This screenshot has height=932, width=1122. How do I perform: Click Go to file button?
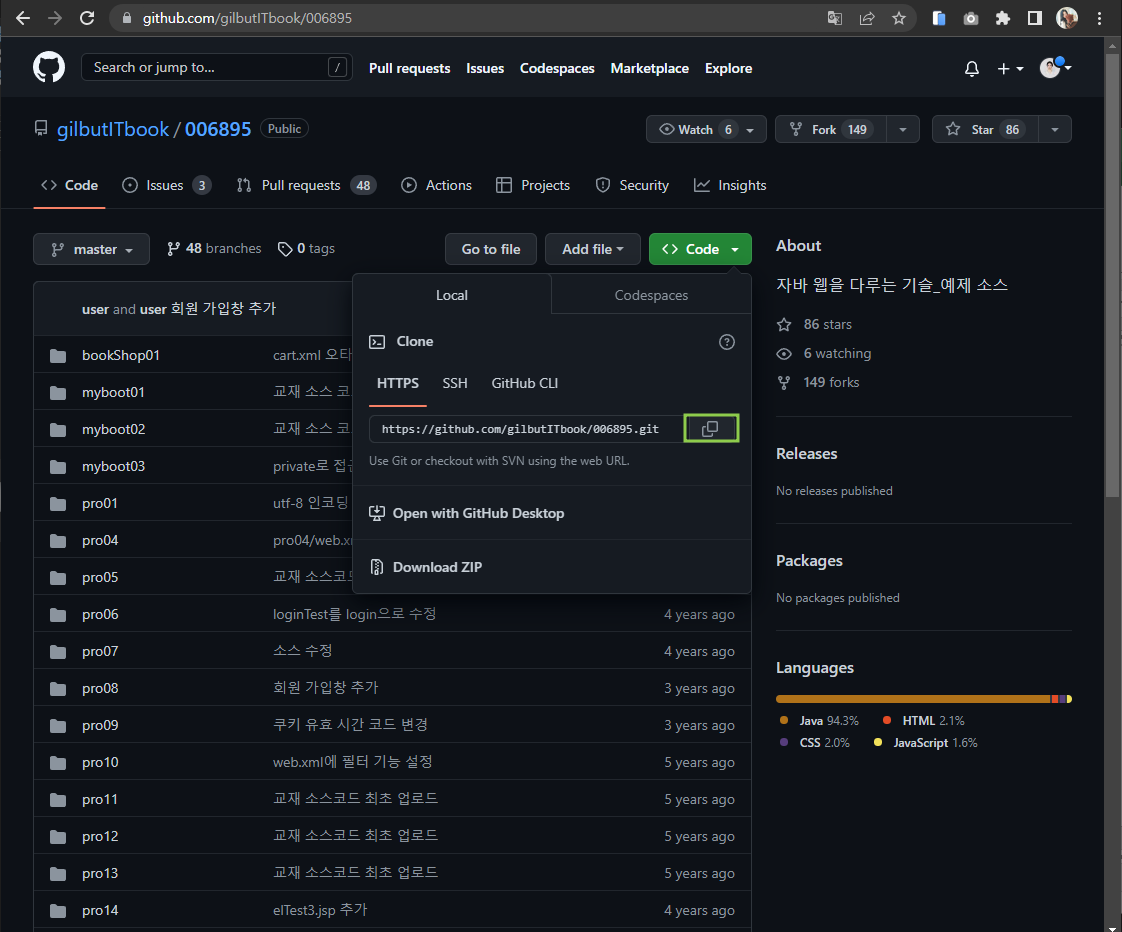click(x=490, y=249)
